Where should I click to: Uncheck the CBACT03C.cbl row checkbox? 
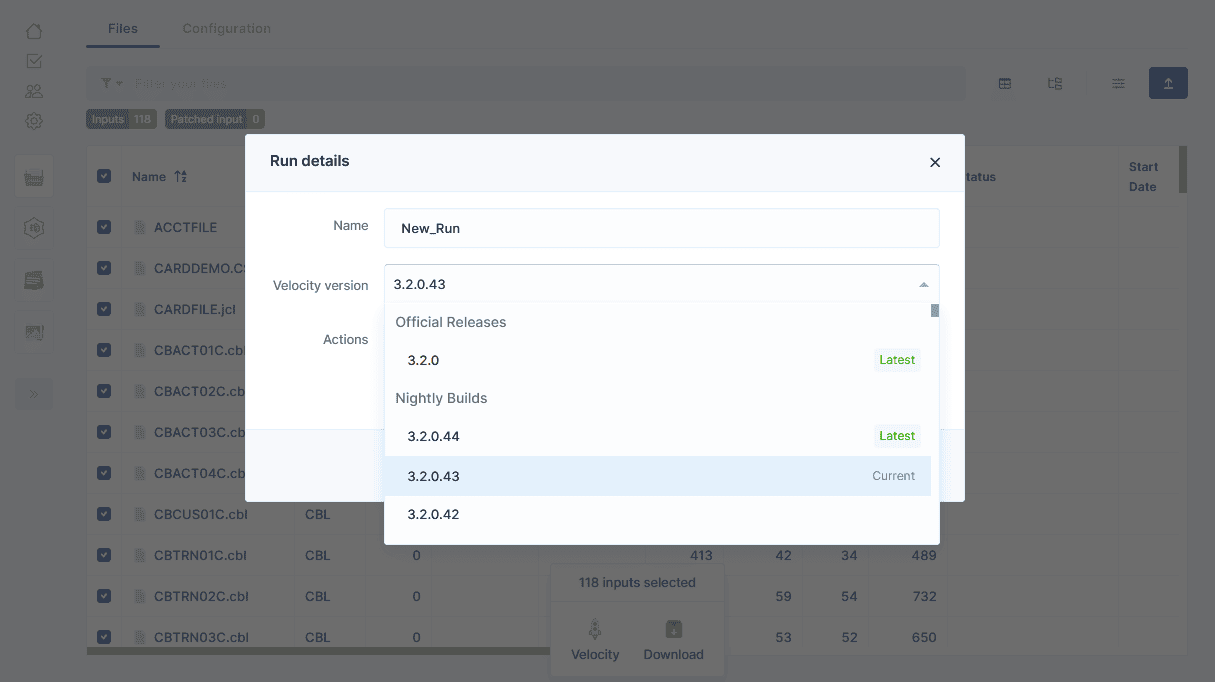click(x=104, y=432)
